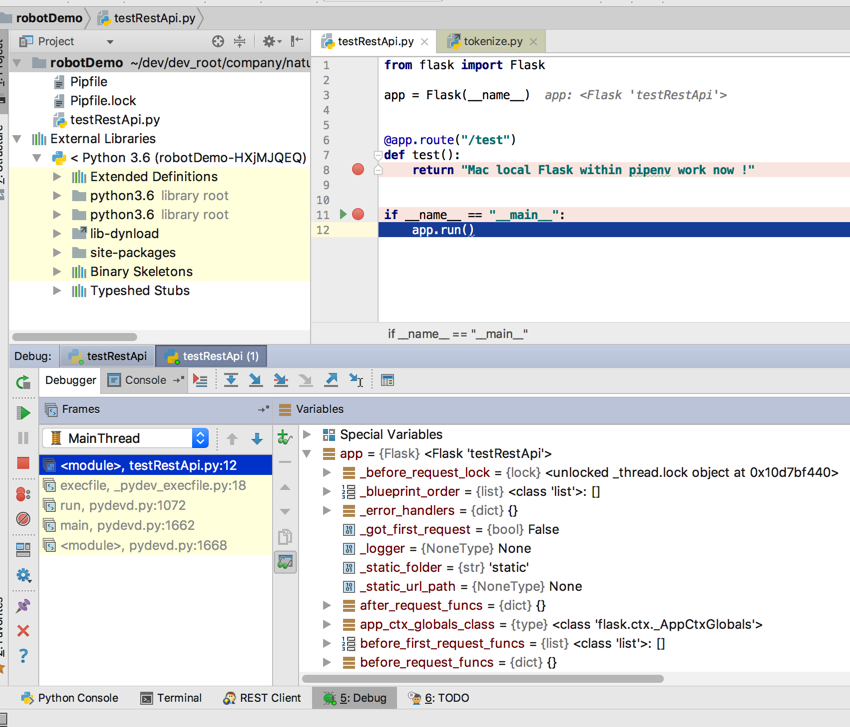Toggle the Pin Tab icon in debug sidebar
The height and width of the screenshot is (727, 850).
23,605
